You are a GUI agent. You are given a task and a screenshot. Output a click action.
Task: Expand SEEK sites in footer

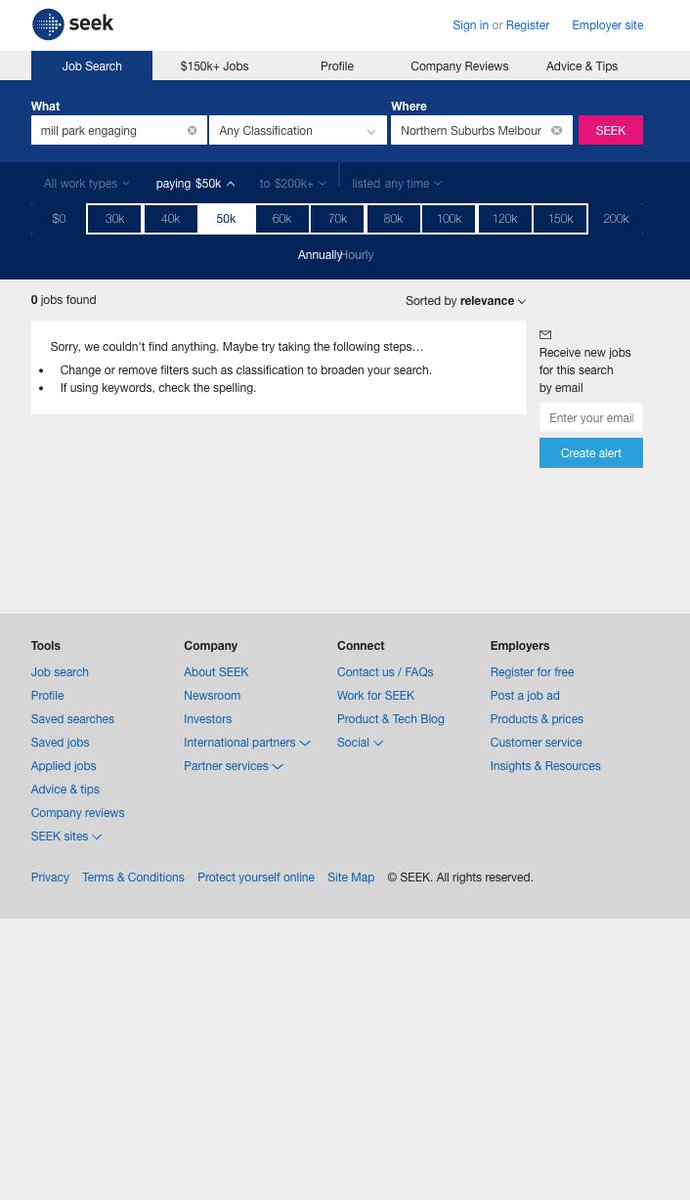coord(66,836)
